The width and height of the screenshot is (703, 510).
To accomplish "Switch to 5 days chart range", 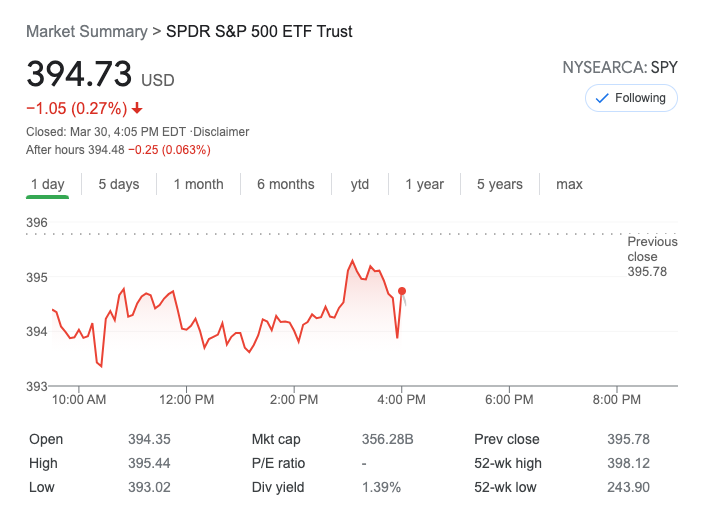I will pos(119,184).
